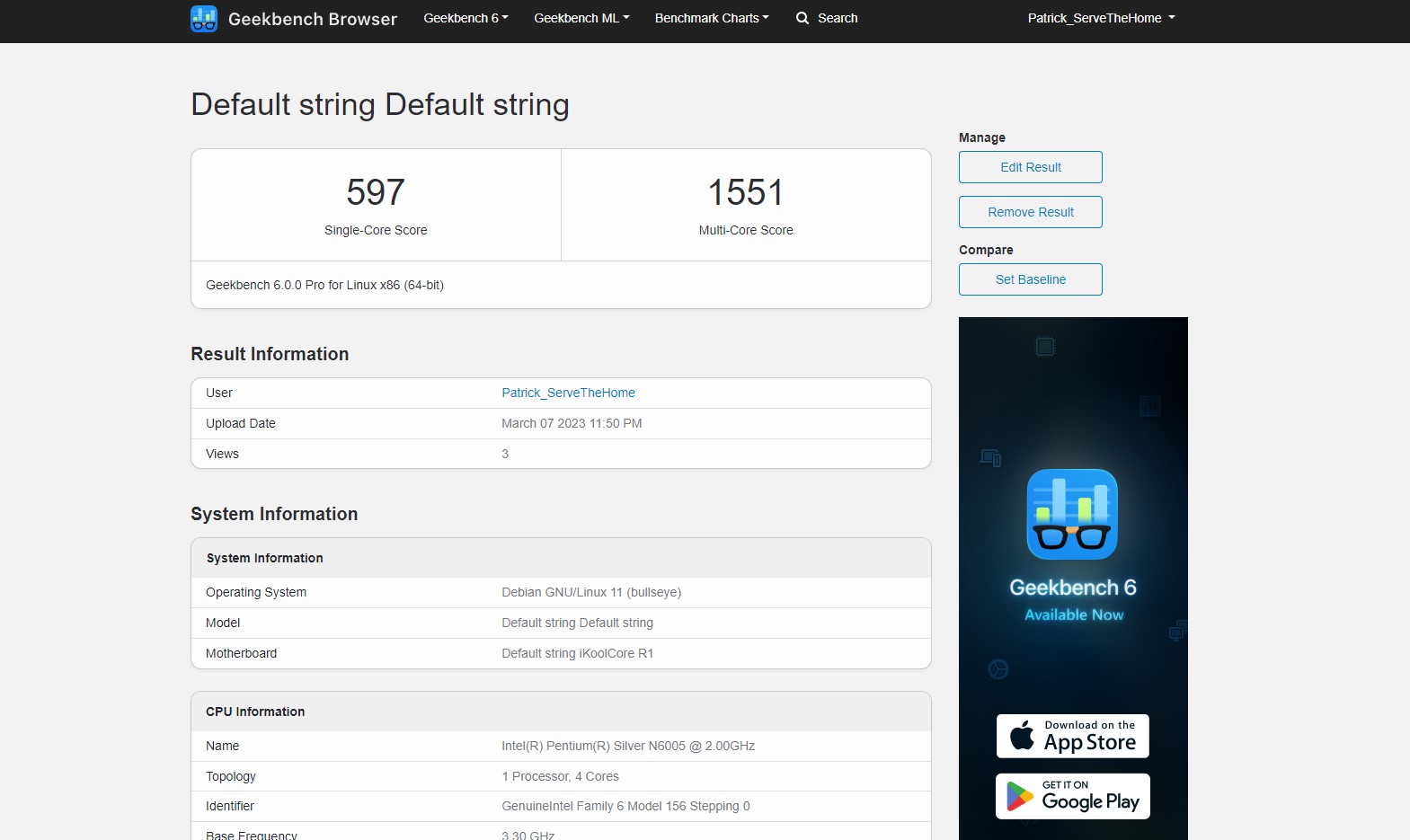Click Set Baseline to compare

point(1030,279)
